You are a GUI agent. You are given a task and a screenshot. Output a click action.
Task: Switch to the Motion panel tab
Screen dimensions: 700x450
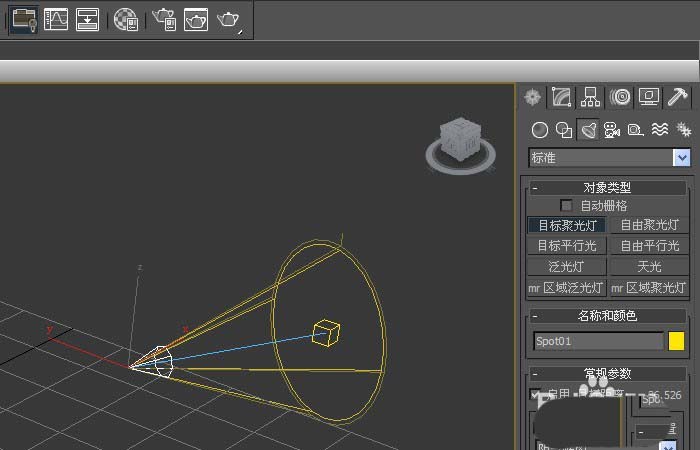(x=620, y=96)
